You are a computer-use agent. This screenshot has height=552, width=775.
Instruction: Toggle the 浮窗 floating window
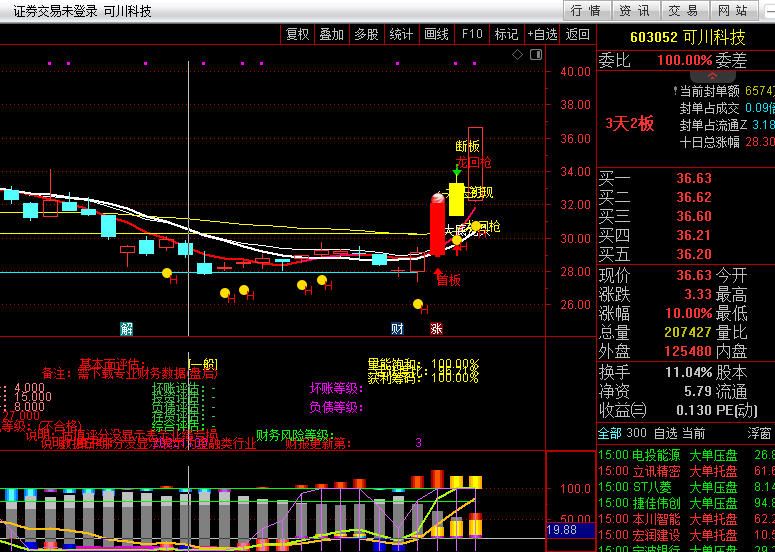pos(760,434)
